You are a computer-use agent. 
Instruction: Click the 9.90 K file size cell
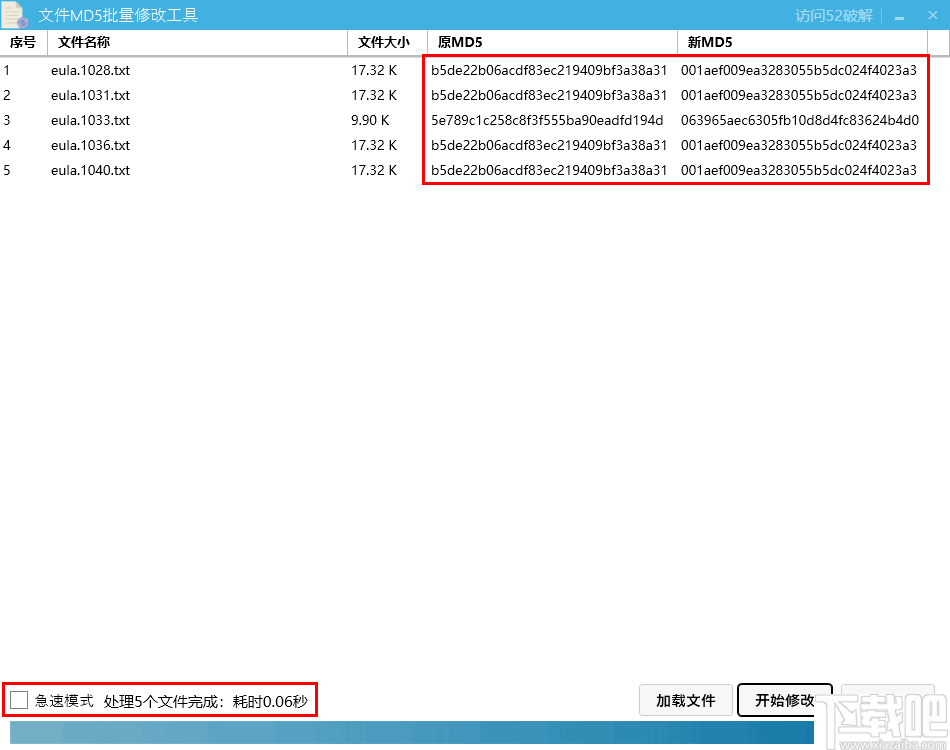click(x=370, y=120)
